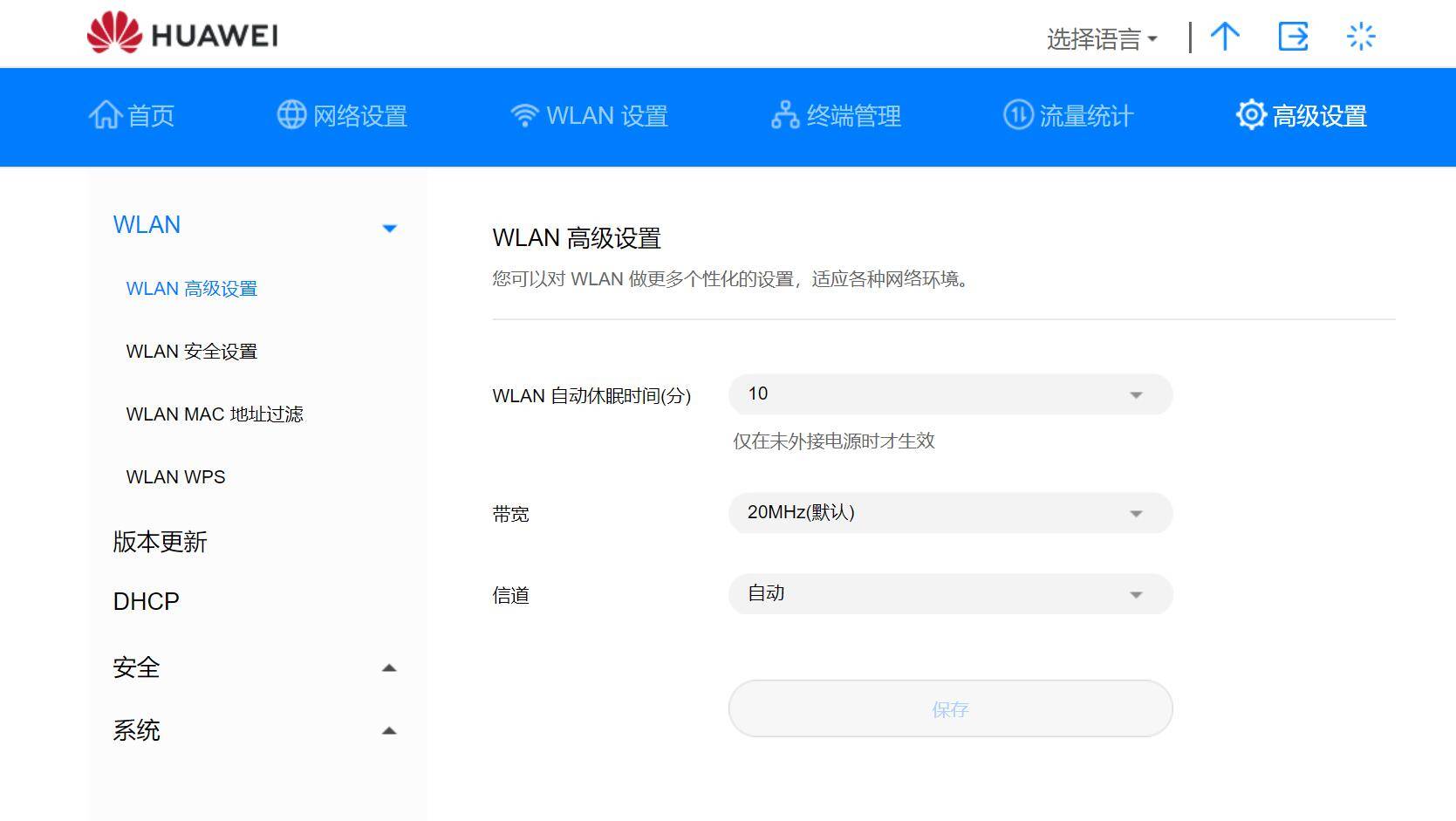
Task: Open WLAN MAC 地址过滤 settings
Action: tap(215, 414)
